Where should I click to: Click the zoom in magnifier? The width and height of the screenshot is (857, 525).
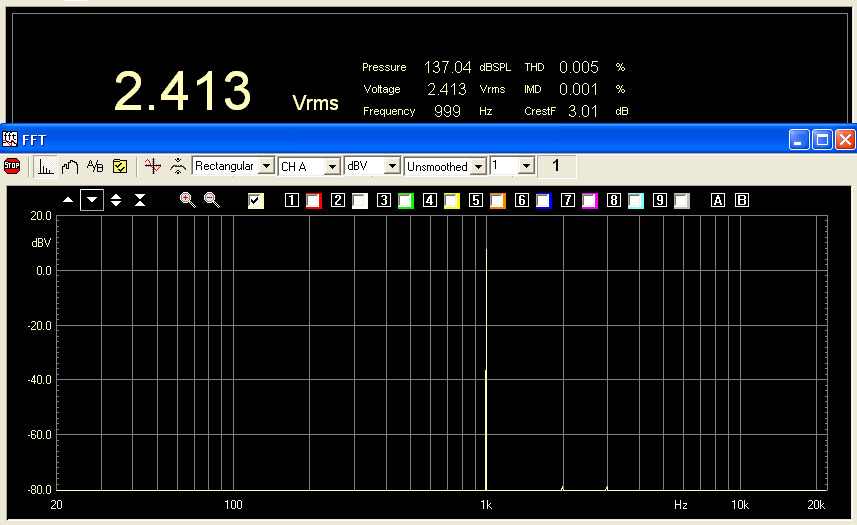(x=187, y=200)
